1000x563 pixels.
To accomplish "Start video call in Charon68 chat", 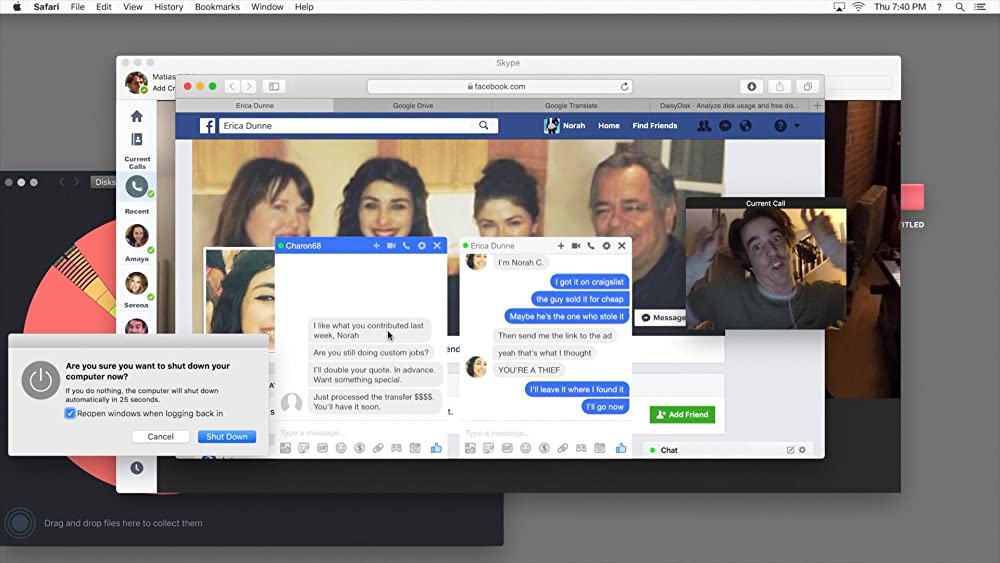I will pyautogui.click(x=391, y=246).
